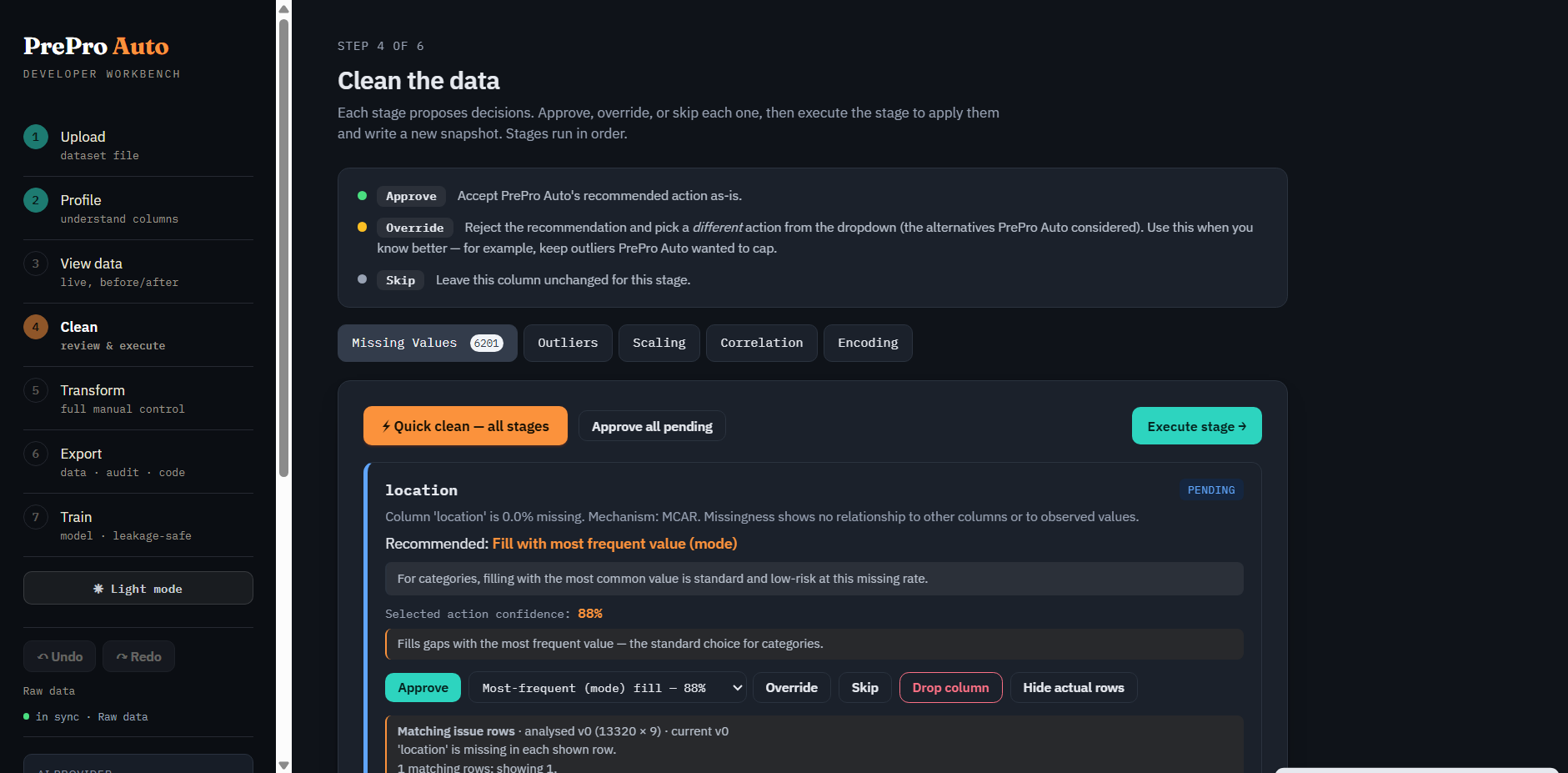Image resolution: width=1568 pixels, height=773 pixels.
Task: Open the Encoding tab
Action: (868, 343)
